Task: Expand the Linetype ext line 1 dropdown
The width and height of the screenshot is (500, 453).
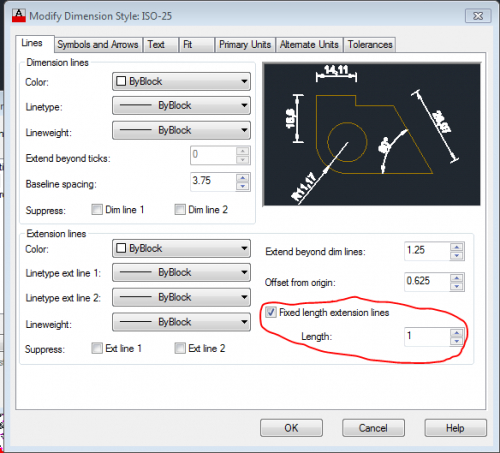Action: 181,272
